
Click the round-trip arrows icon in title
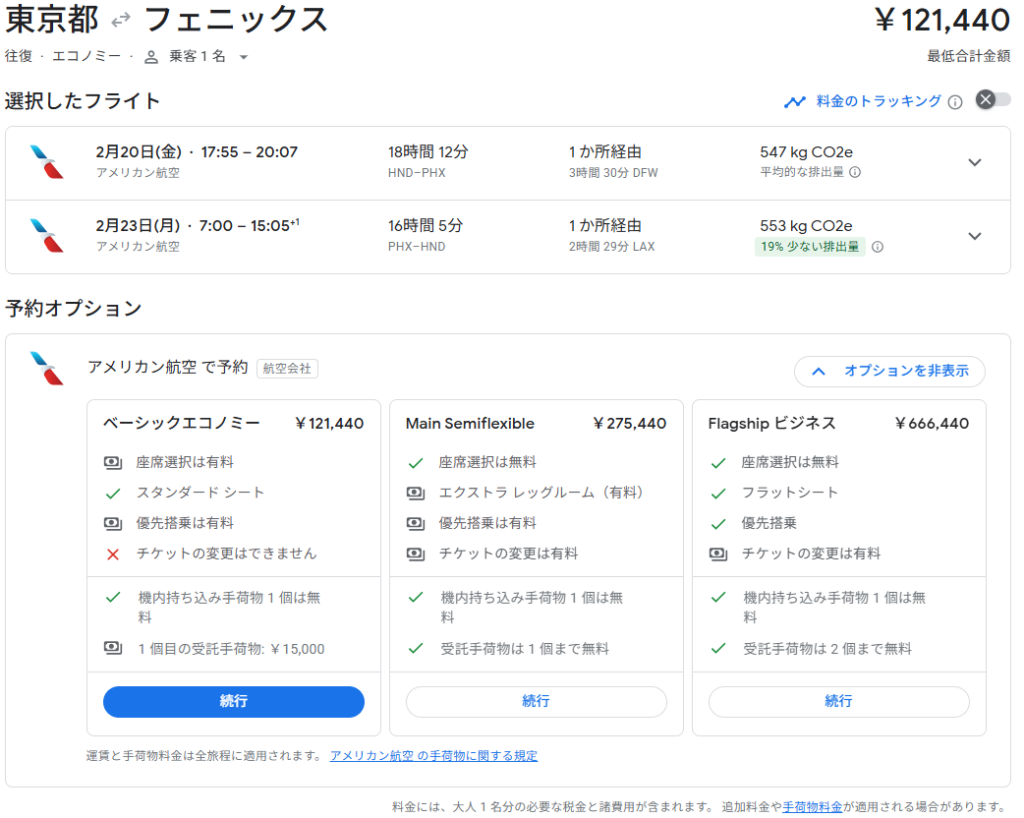(x=121, y=20)
